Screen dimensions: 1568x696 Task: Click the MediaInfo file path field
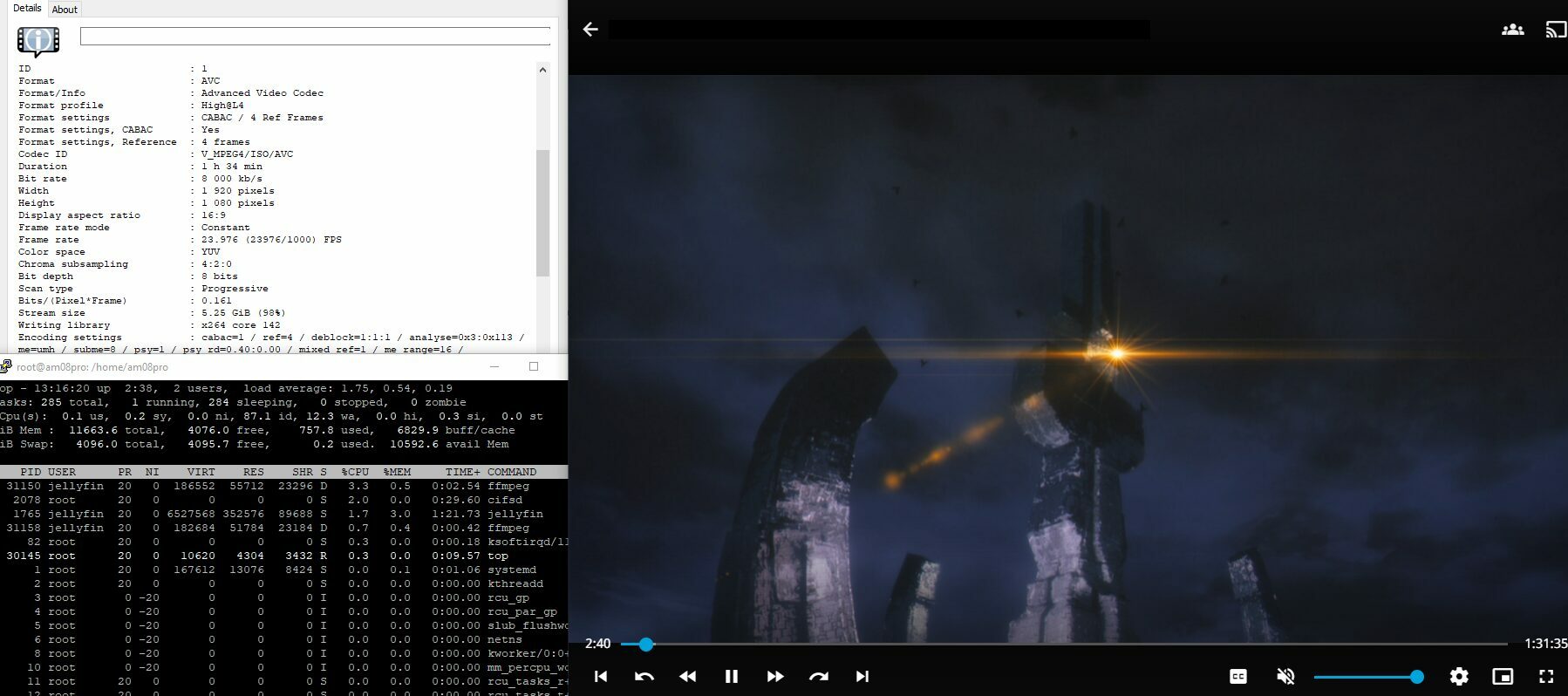(x=315, y=36)
